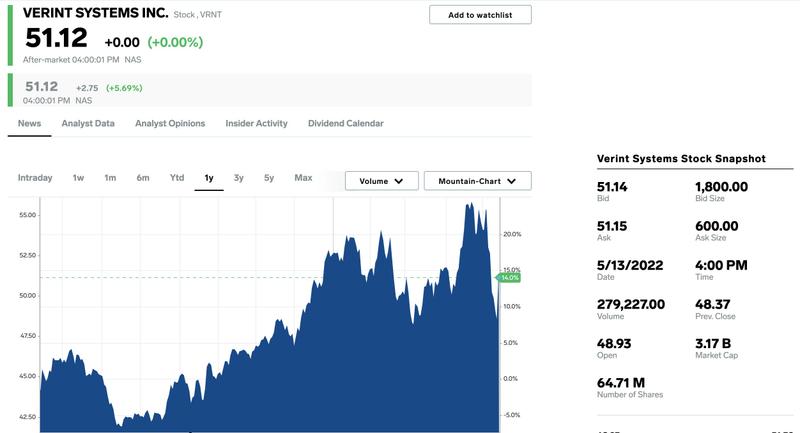The width and height of the screenshot is (800, 433).
Task: Select the Ytd chart range
Action: (177, 177)
